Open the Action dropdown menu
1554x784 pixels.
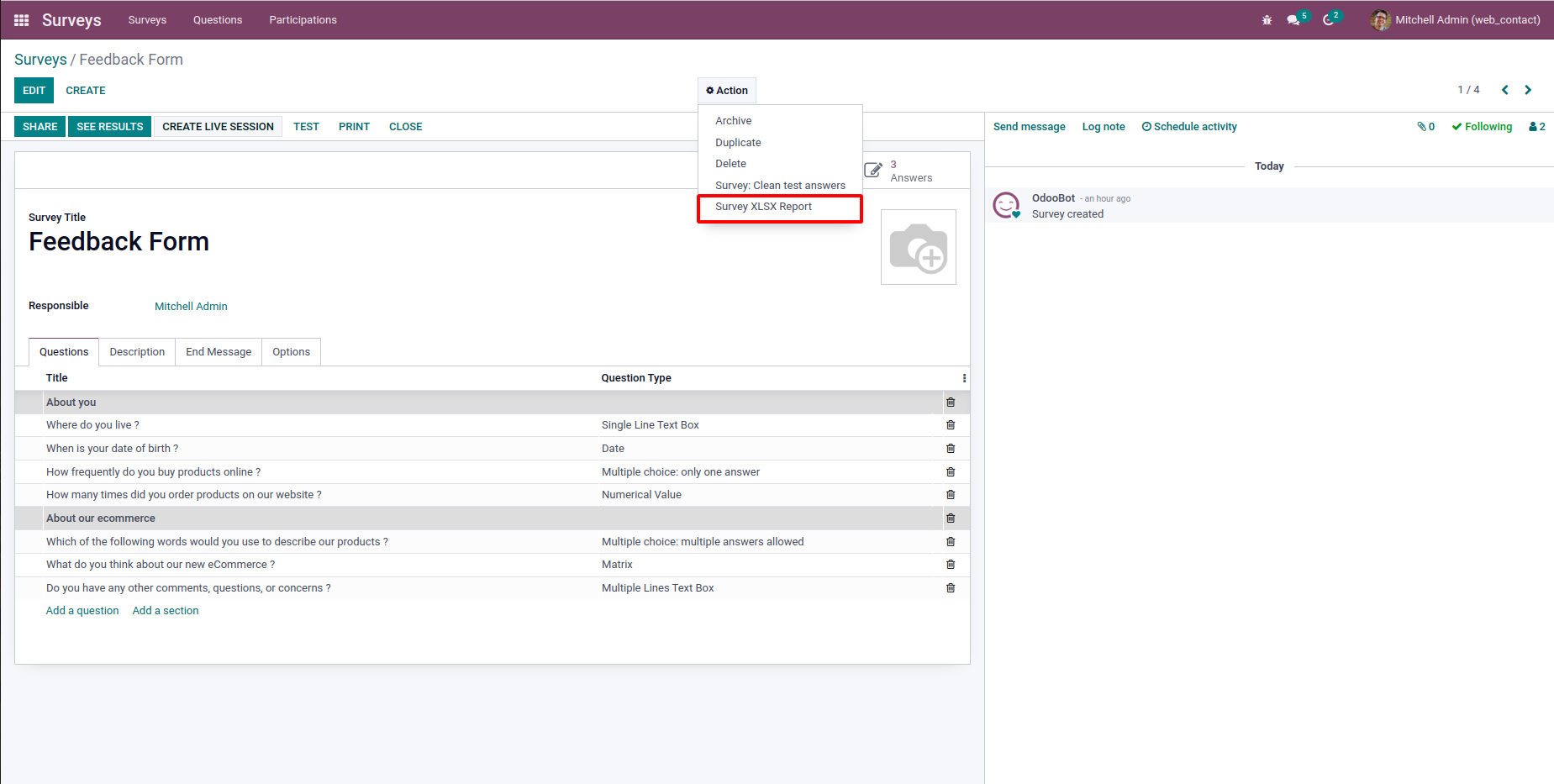point(727,91)
